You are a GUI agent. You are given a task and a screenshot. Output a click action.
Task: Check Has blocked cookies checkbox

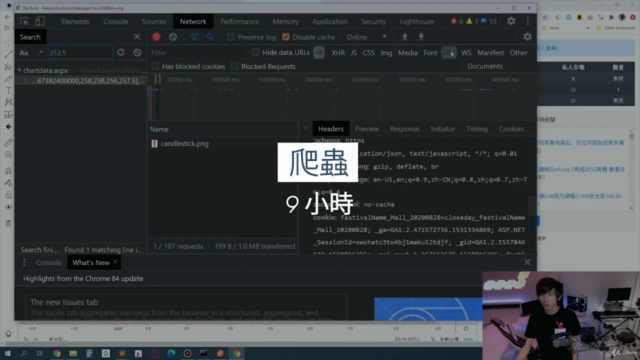[155, 66]
